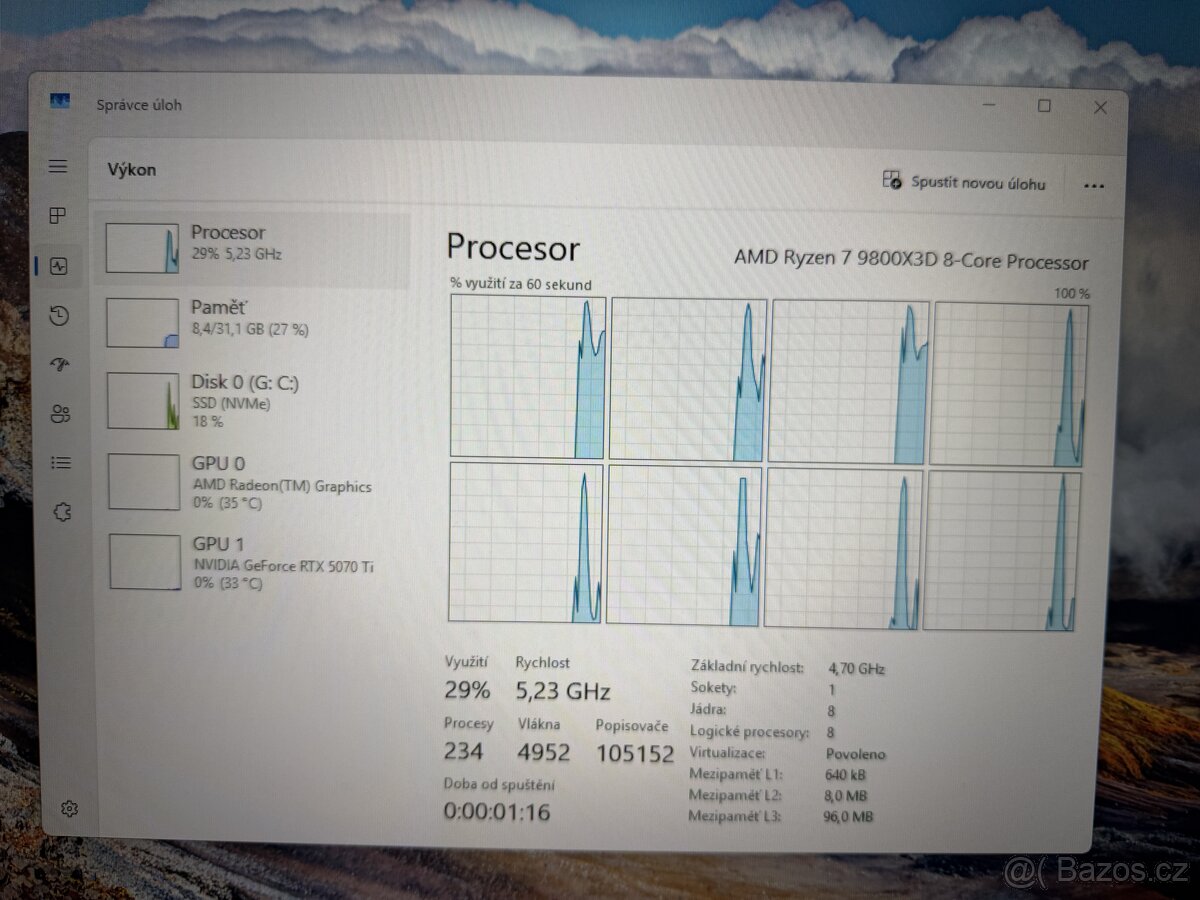Open the more options ellipsis menu
This screenshot has height=900, width=1200.
click(1094, 186)
